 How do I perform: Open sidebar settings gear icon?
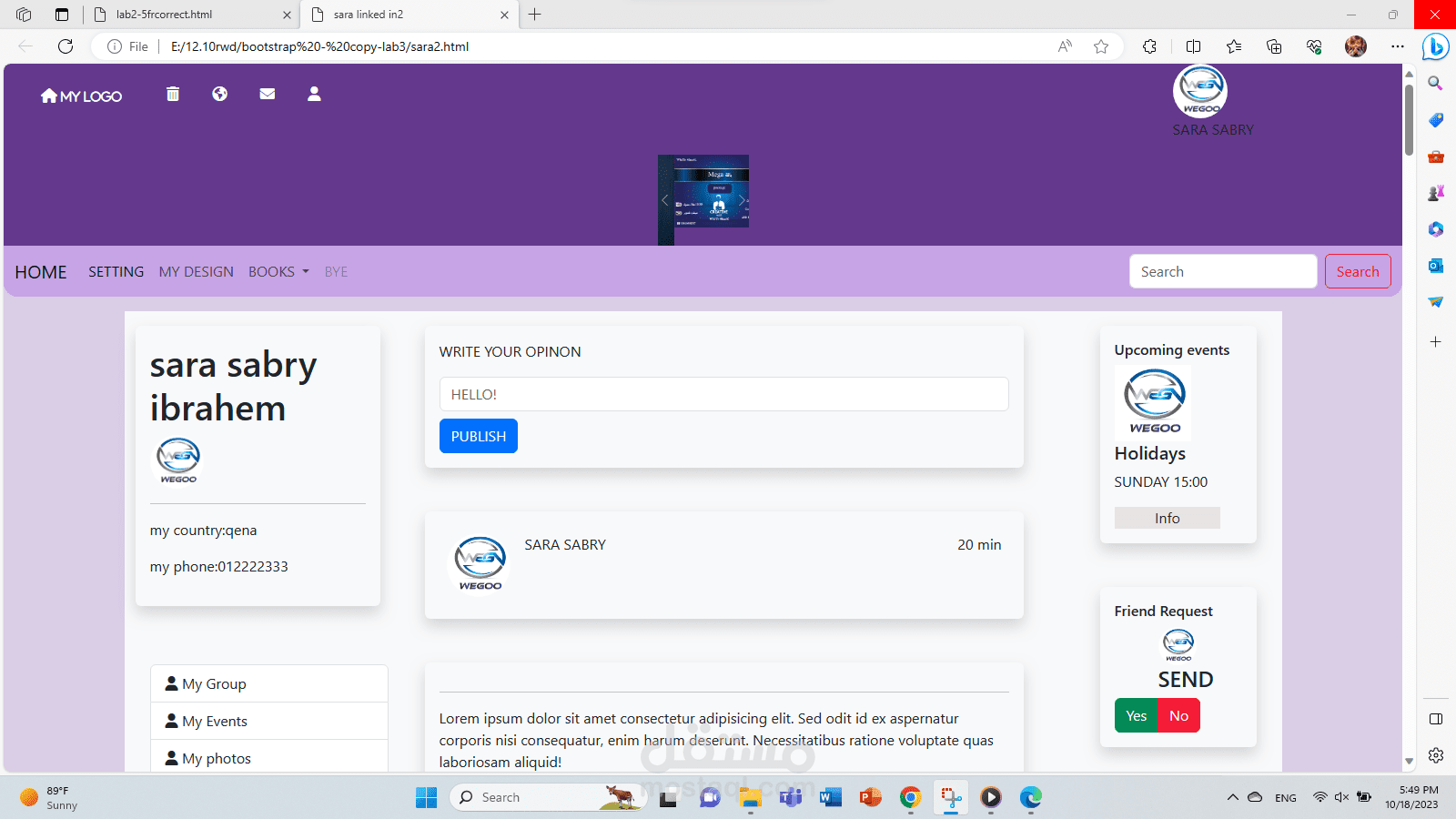pos(1436,755)
